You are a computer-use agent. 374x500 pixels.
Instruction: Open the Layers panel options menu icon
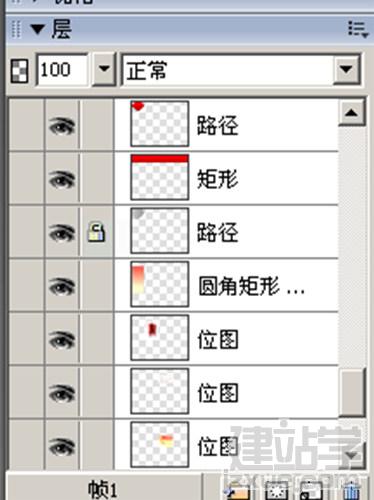(x=358, y=29)
